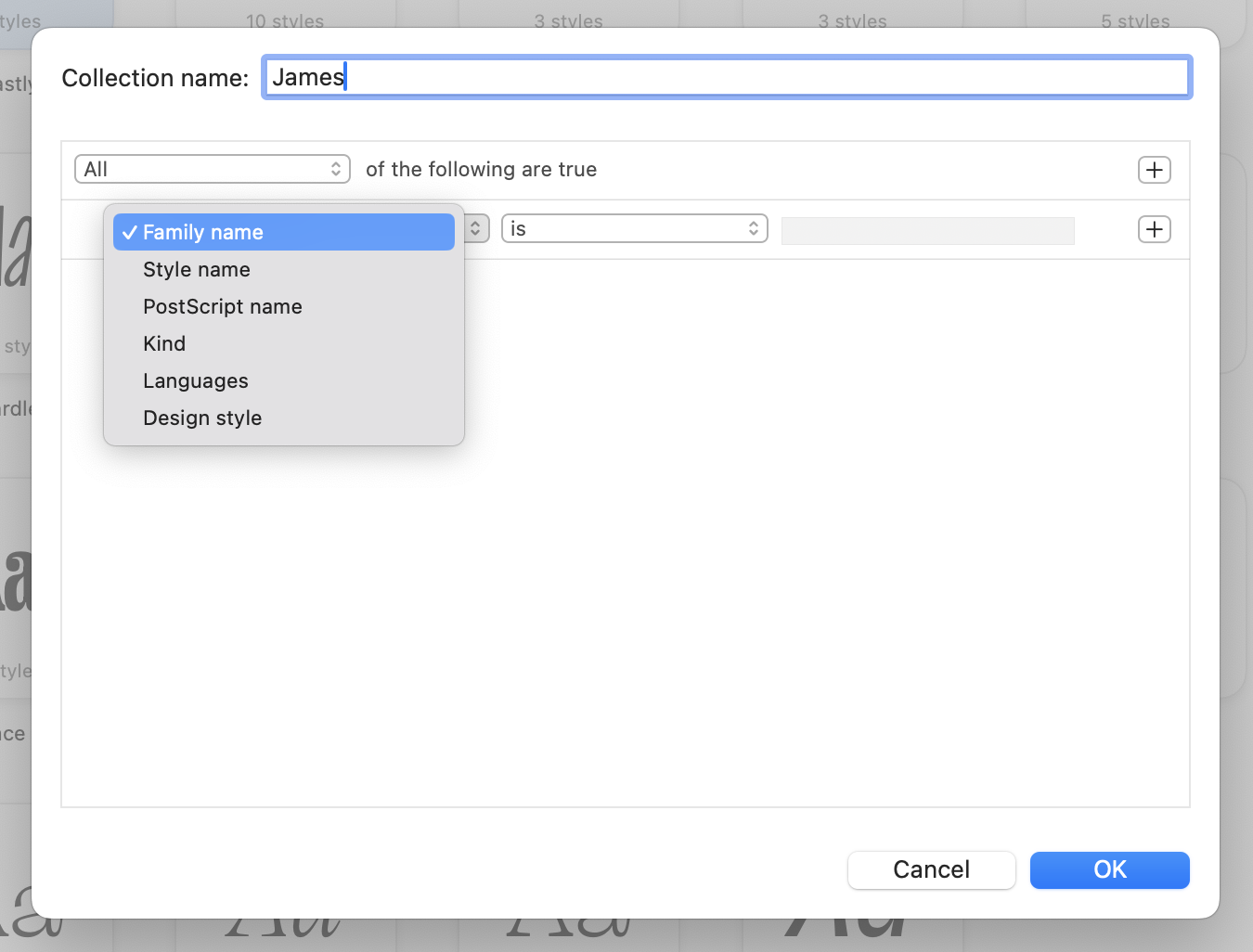Click the background font card labeled 5 styles
This screenshot has width=1253, height=952.
[1134, 17]
